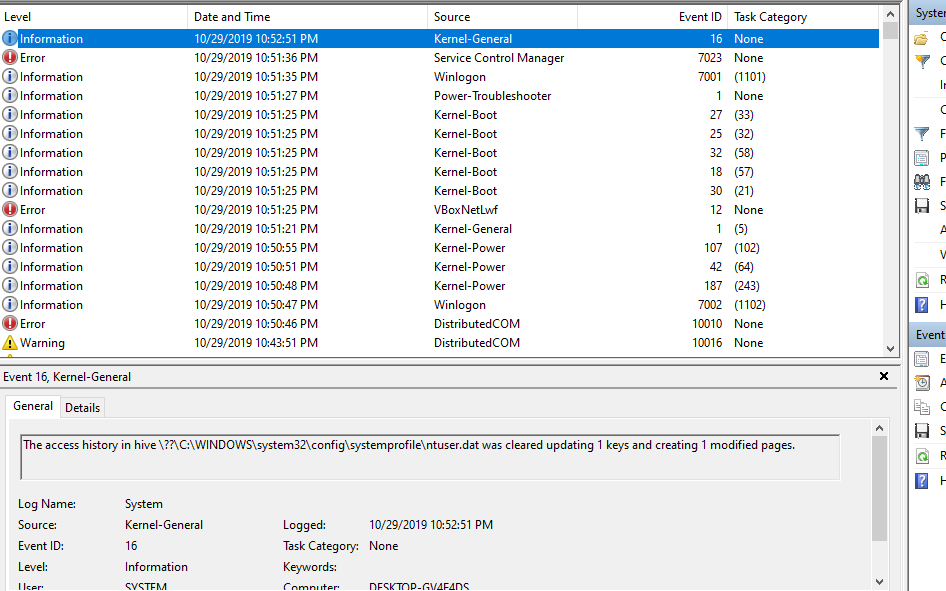Close the Event 16 preview pane
This screenshot has height=591, width=946.
click(x=884, y=377)
